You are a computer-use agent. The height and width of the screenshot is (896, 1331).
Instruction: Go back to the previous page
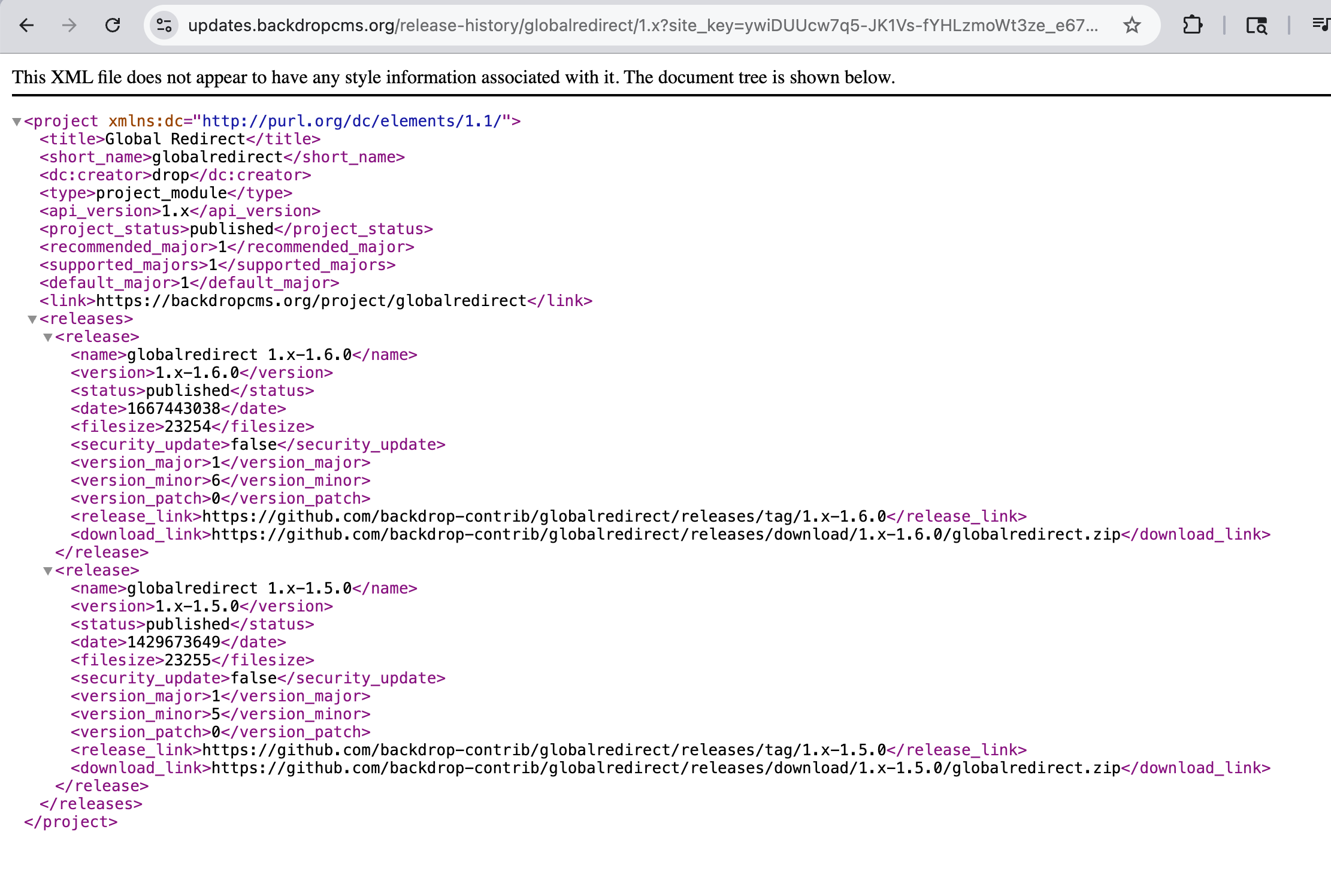point(26,25)
